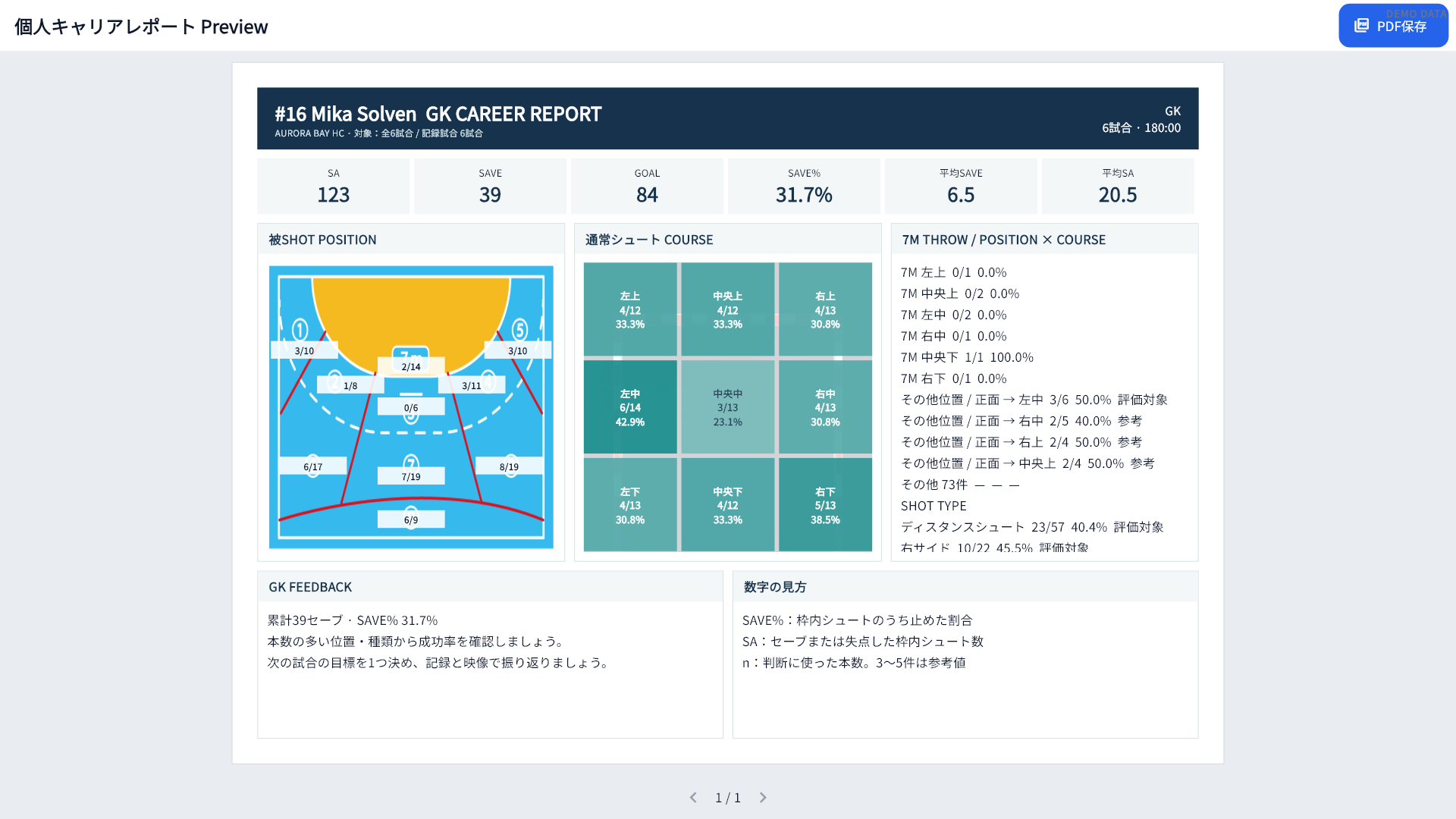Click the 6試合・180:00 summary text
The image size is (1456, 819).
point(1141,127)
